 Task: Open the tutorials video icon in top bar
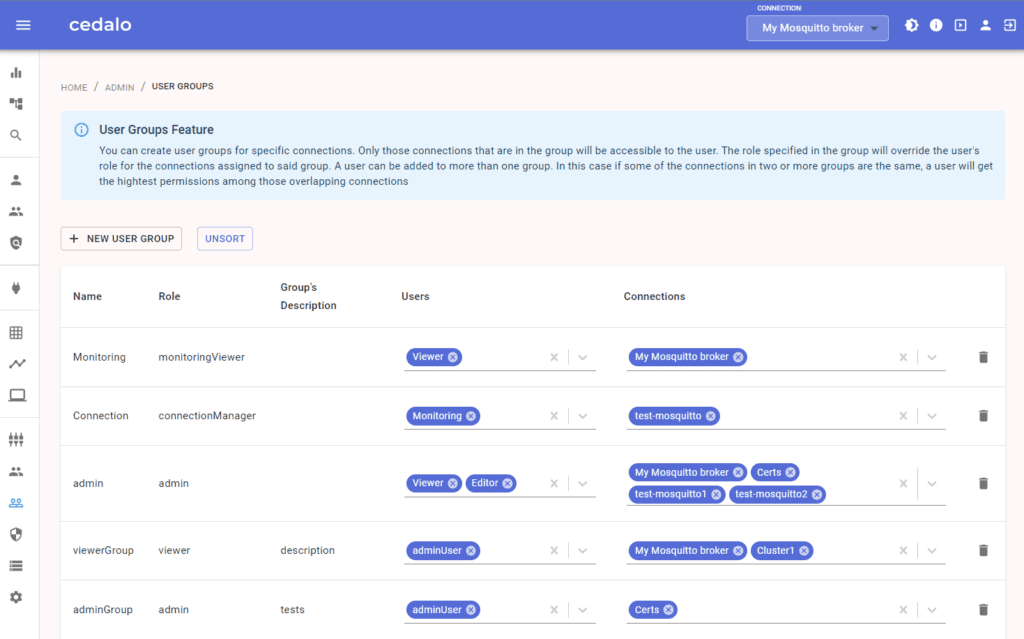[960, 25]
